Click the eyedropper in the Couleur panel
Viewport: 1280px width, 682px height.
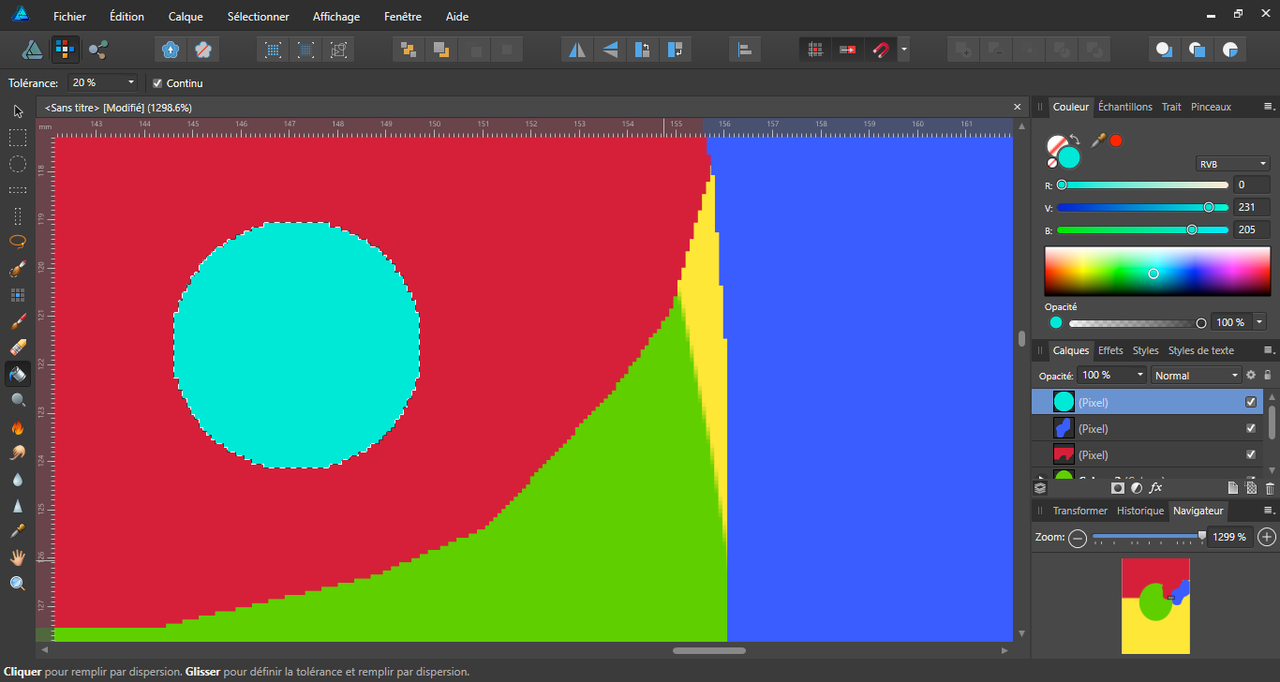[1098, 141]
